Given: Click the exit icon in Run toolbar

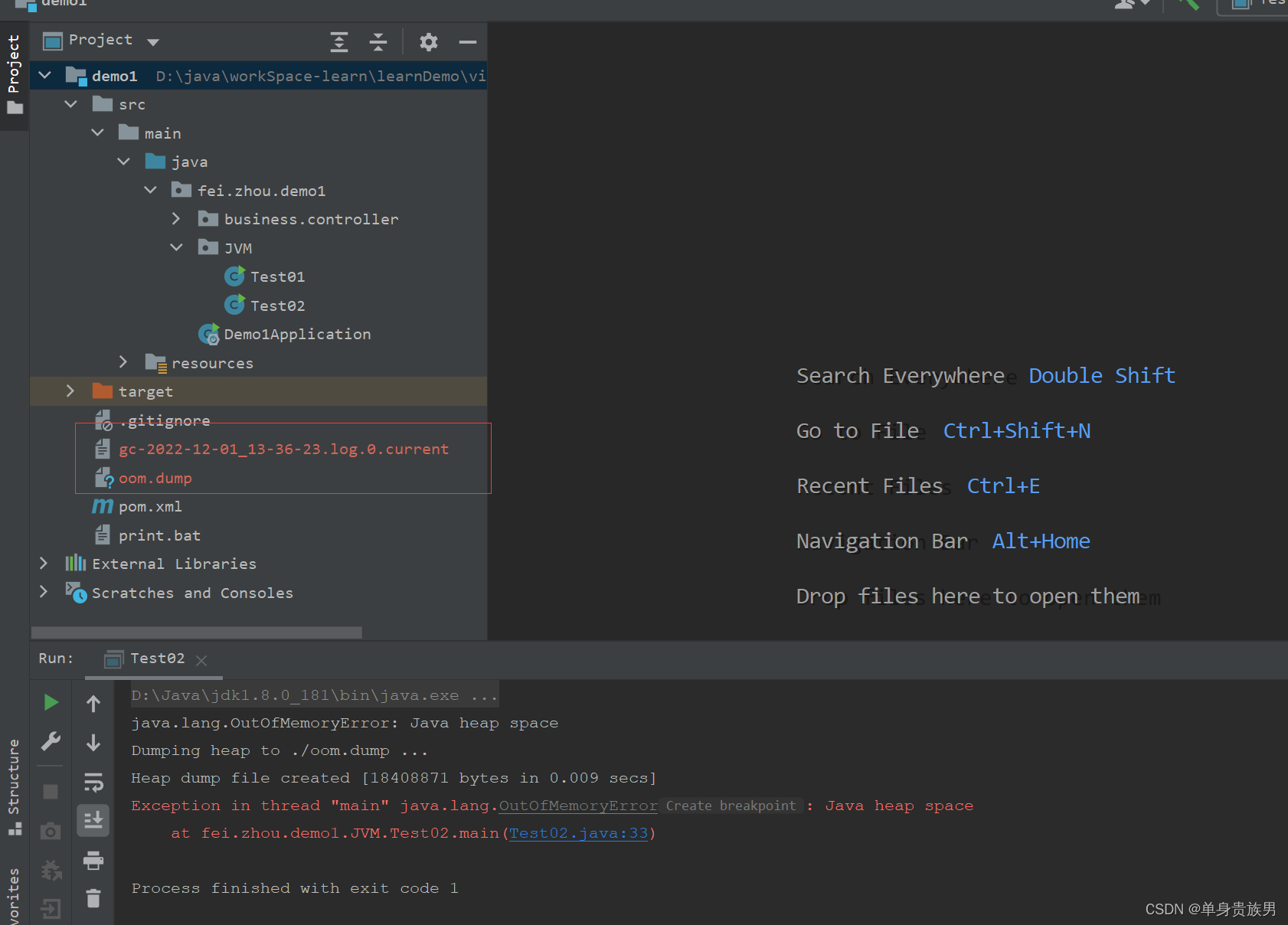Looking at the screenshot, I should 51,909.
